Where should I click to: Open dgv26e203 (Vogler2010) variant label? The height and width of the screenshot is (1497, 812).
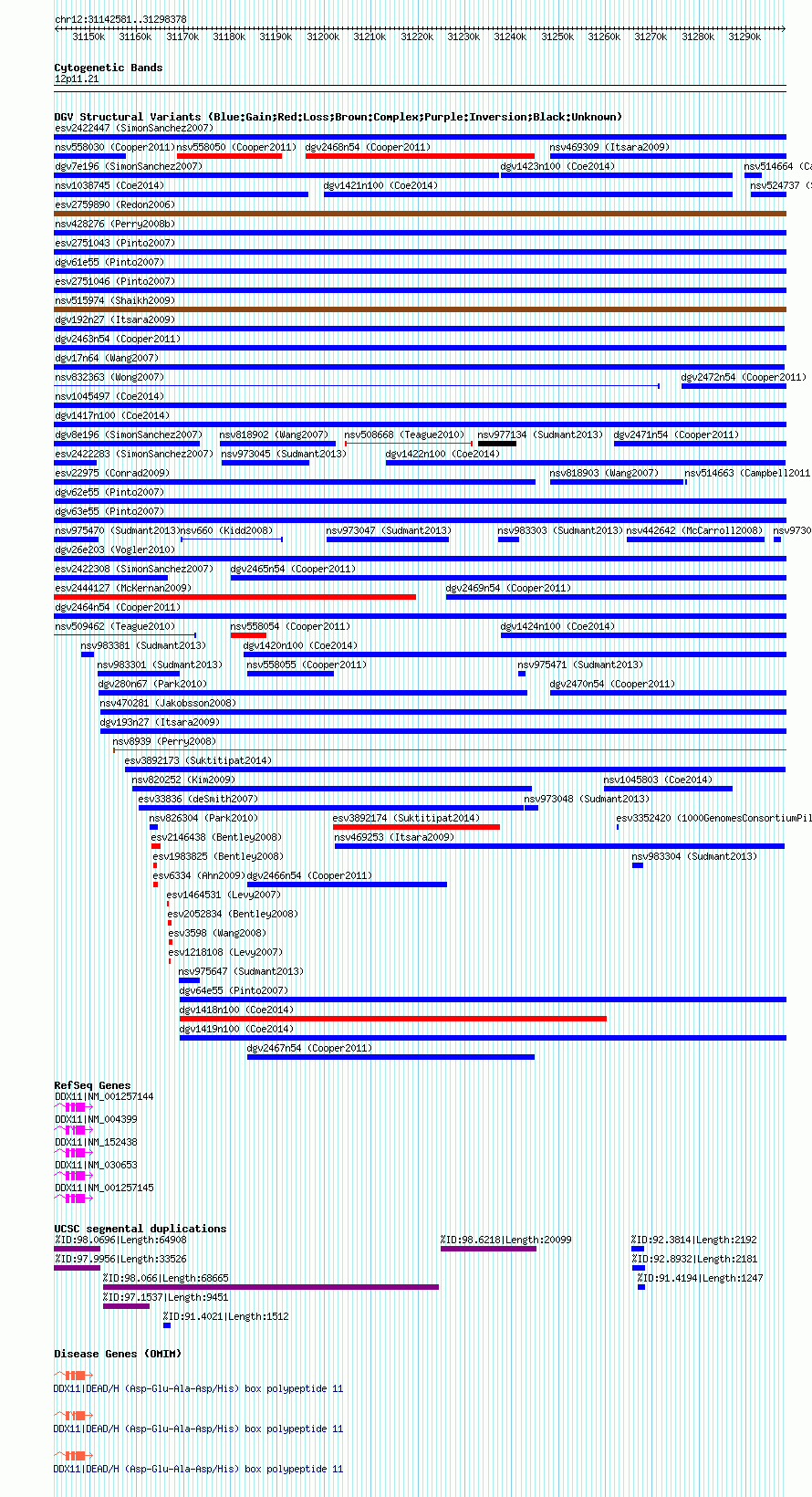point(115,550)
